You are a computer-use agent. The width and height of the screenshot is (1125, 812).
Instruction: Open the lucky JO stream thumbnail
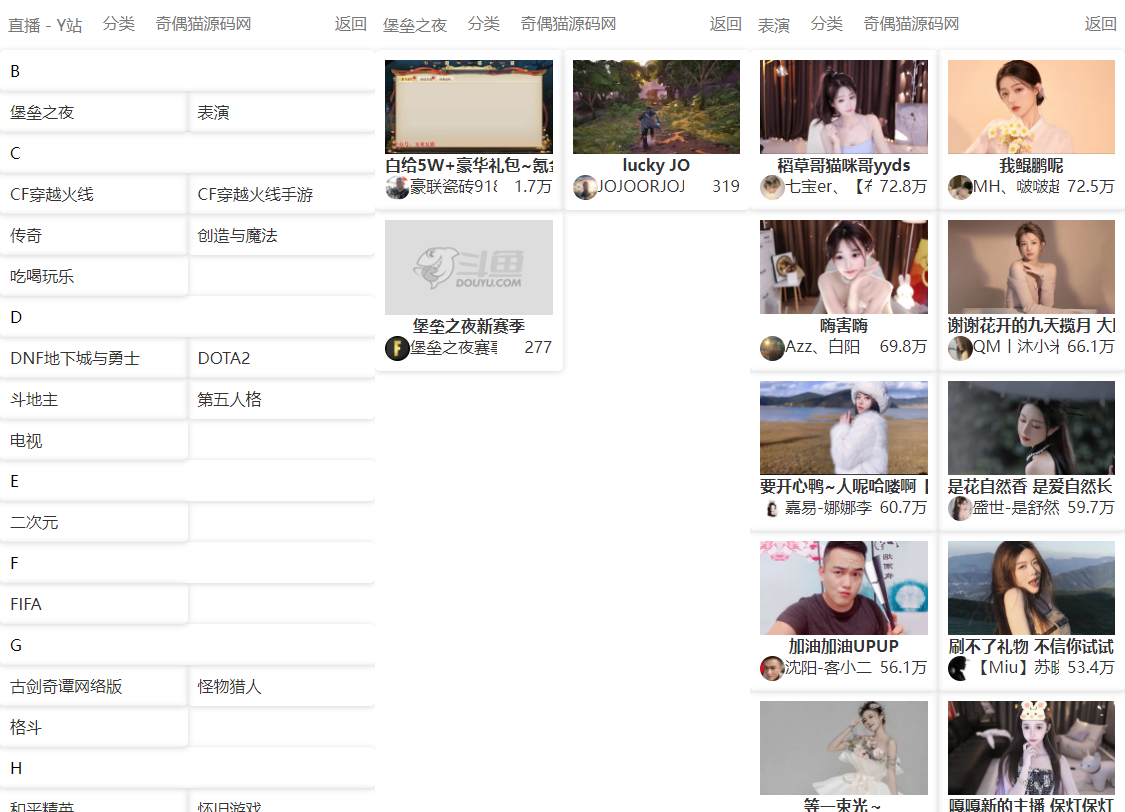[x=656, y=107]
